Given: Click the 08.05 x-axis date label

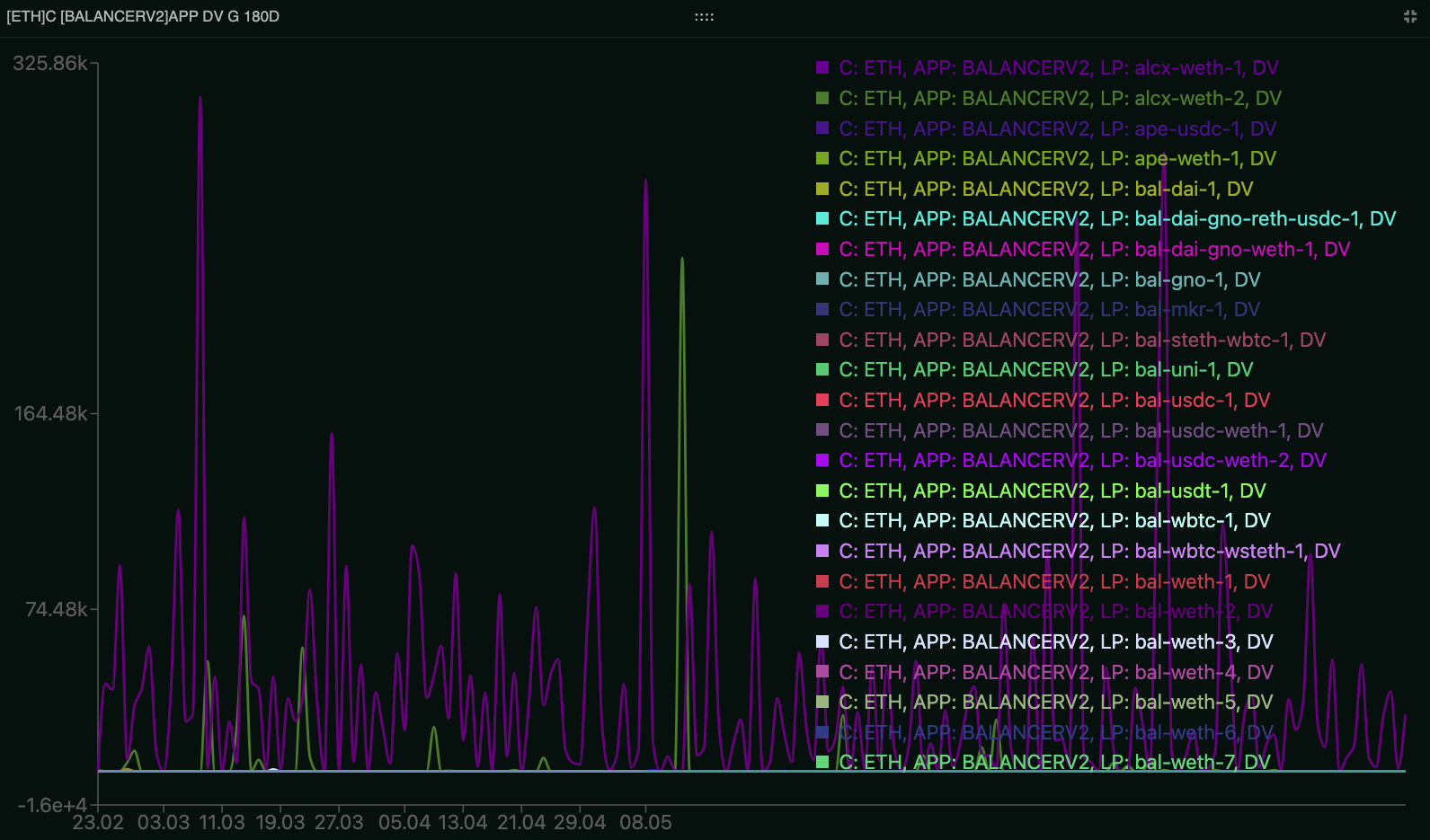Looking at the screenshot, I should click(645, 822).
